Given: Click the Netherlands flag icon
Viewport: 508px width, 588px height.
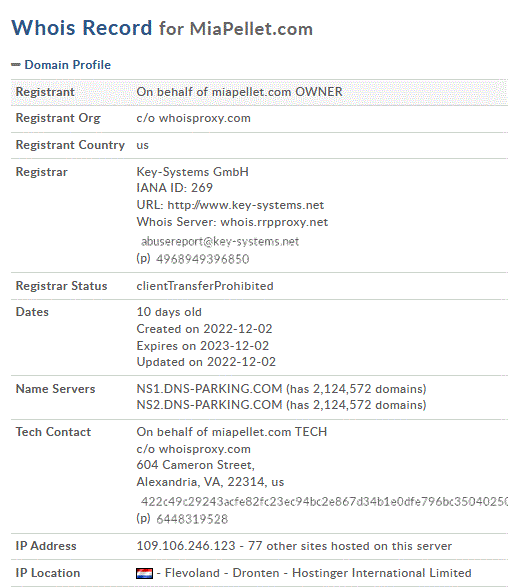Looking at the screenshot, I should click(x=144, y=573).
